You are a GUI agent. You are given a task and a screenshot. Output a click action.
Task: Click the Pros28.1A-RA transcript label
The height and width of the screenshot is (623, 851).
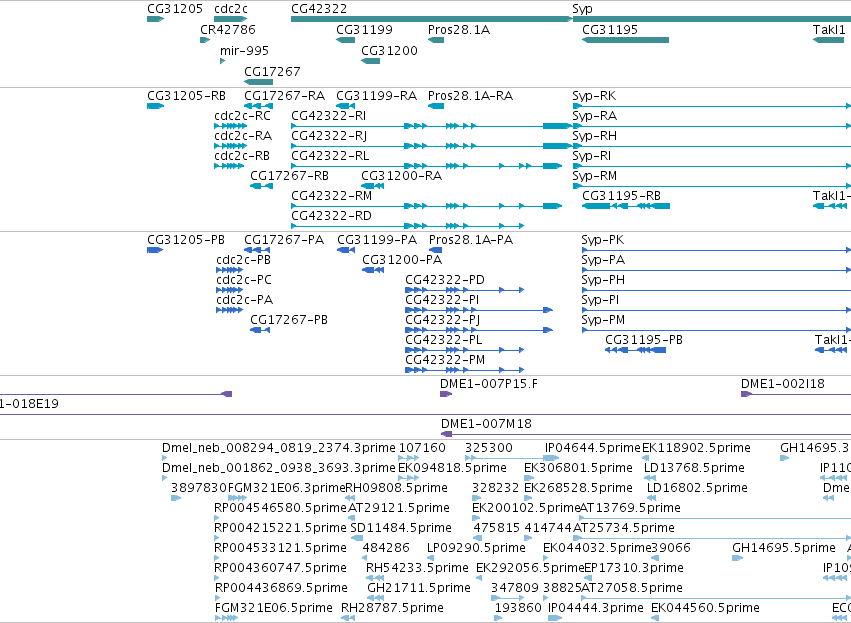(x=471, y=96)
